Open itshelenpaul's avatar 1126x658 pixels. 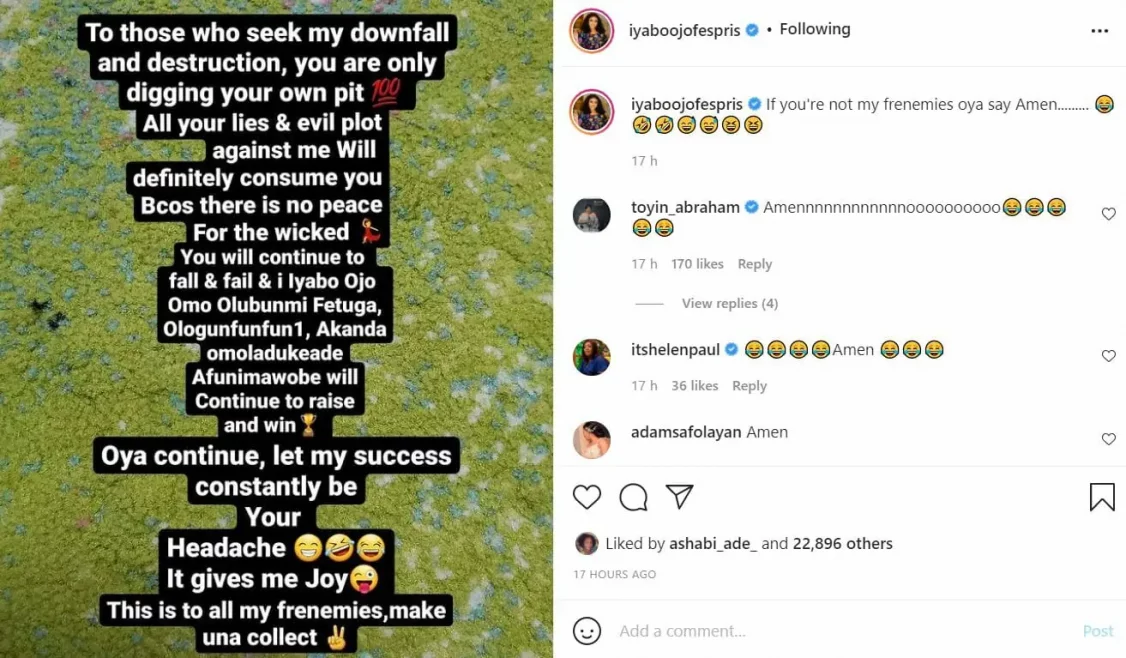[591, 357]
